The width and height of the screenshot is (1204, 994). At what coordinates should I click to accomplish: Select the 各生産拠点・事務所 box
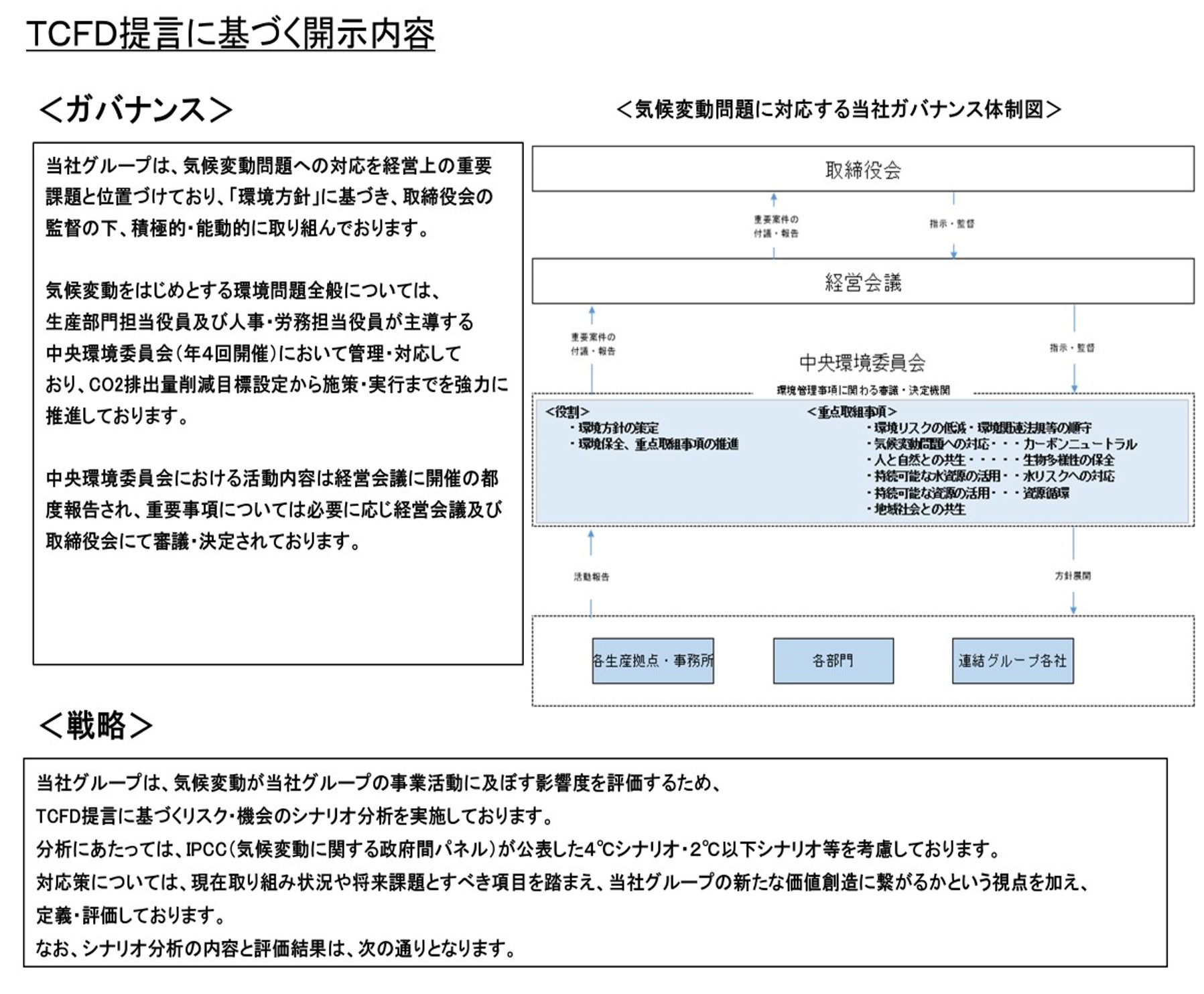pos(653,661)
